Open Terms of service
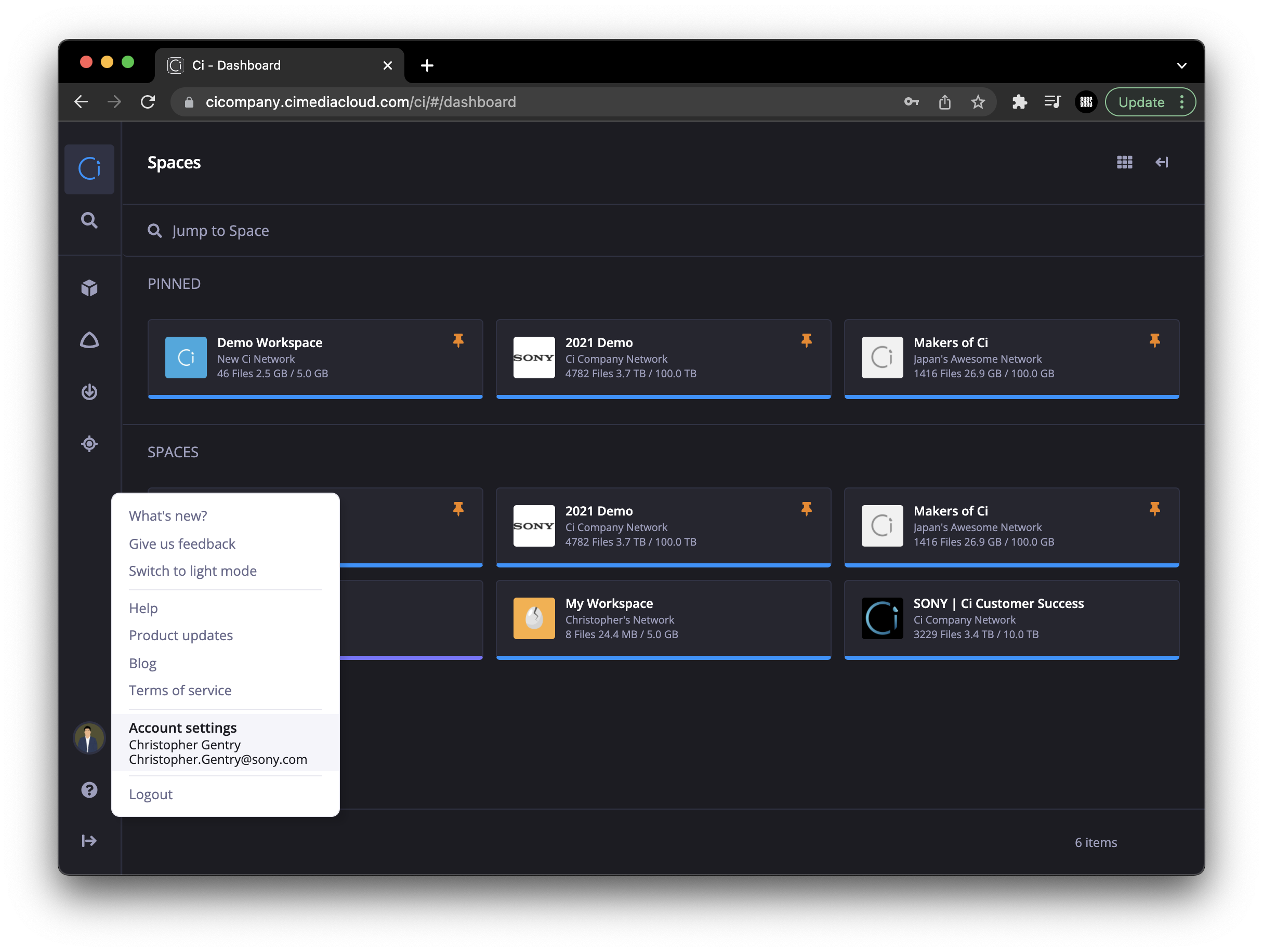This screenshot has width=1263, height=952. tap(180, 691)
